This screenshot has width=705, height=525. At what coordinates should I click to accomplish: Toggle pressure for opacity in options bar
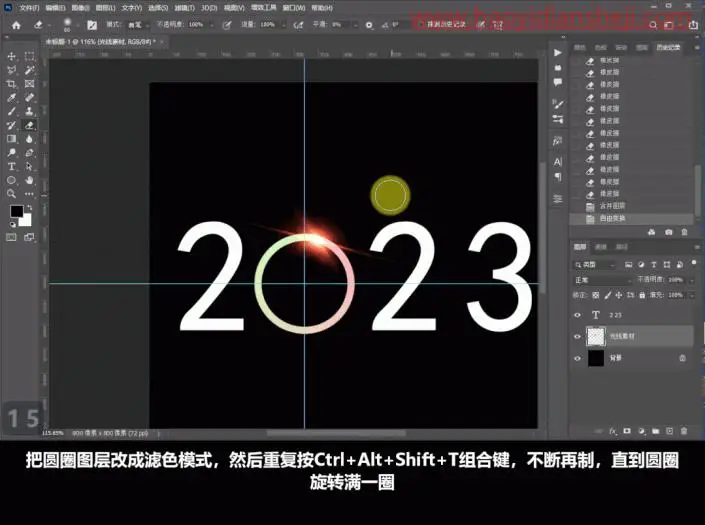(x=227, y=25)
